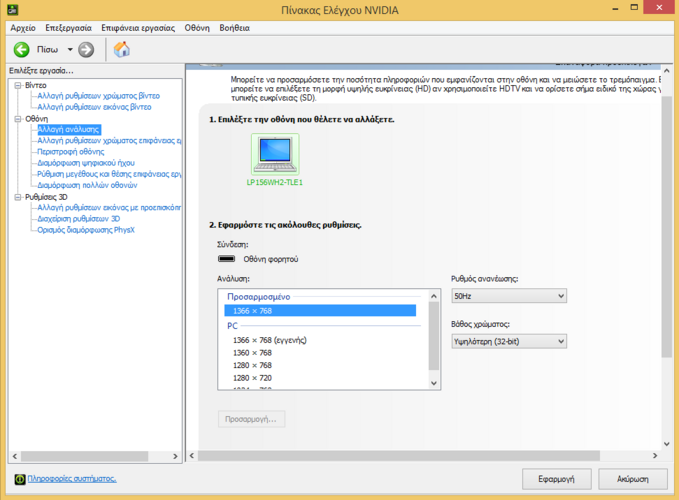Open the Επιφάνεια εργασίας menu
Image resolution: width=679 pixels, height=500 pixels.
tap(138, 28)
